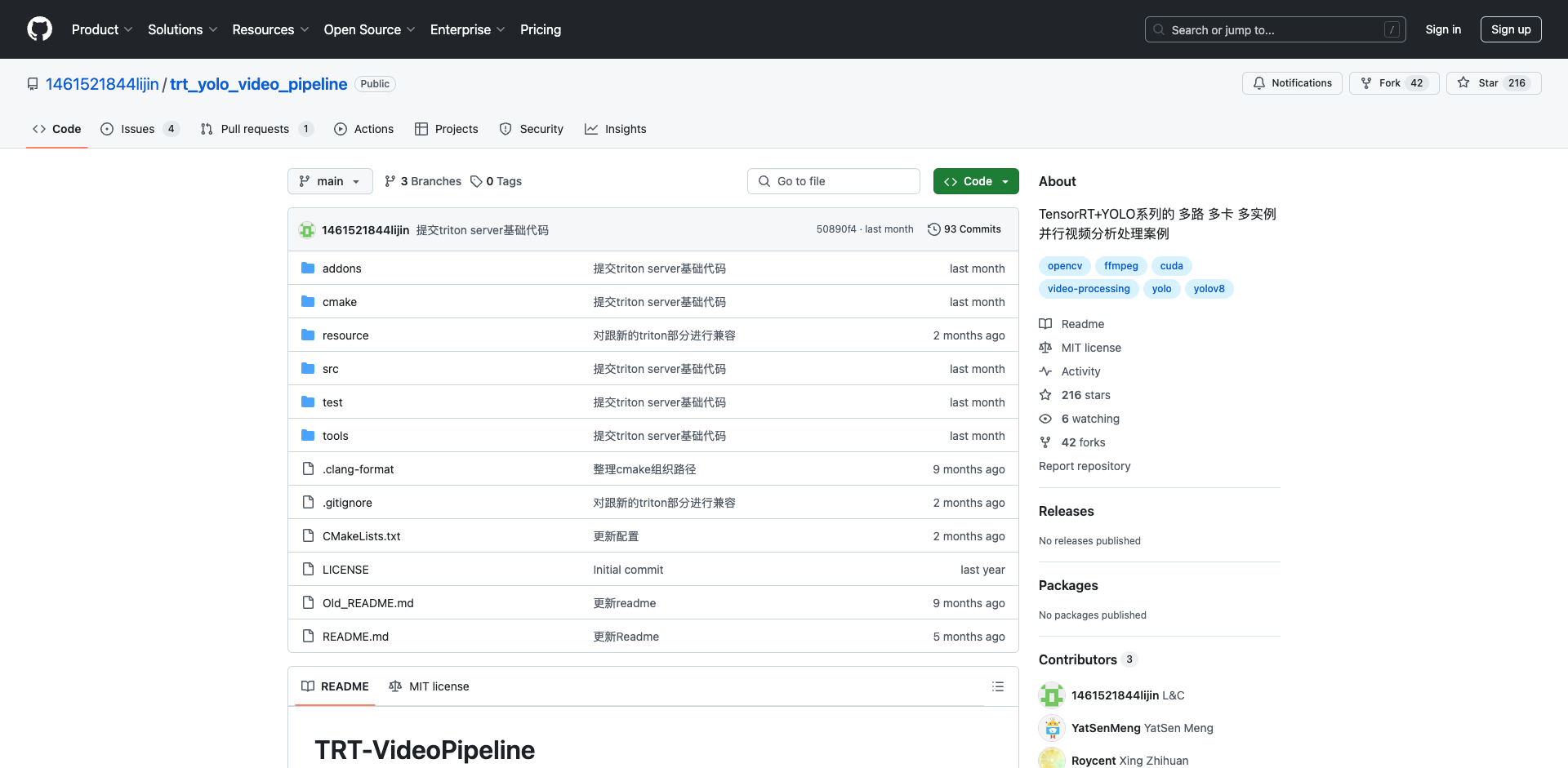Click the ffmpeg topic tag
The height and width of the screenshot is (768, 1568).
[x=1121, y=266]
